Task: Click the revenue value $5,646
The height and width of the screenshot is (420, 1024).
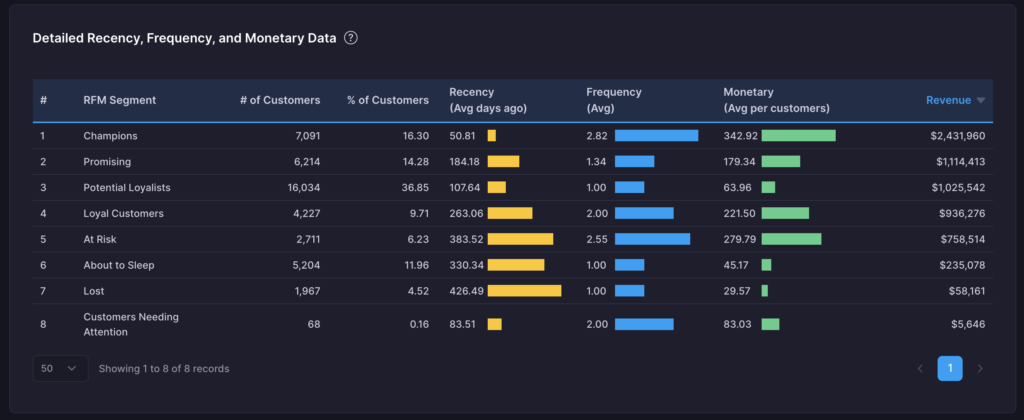Action: coord(968,324)
